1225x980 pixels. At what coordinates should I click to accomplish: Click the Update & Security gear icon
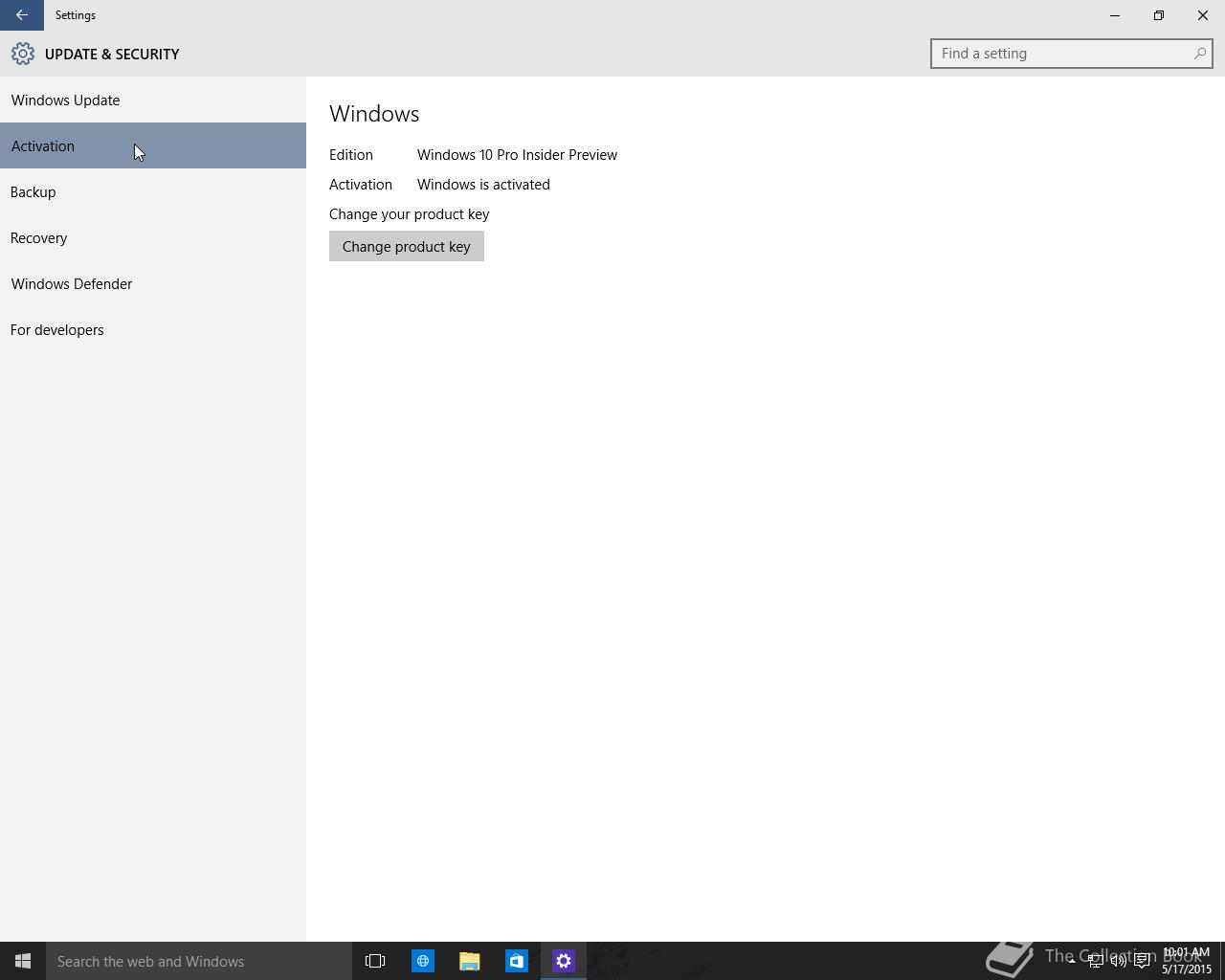point(23,54)
